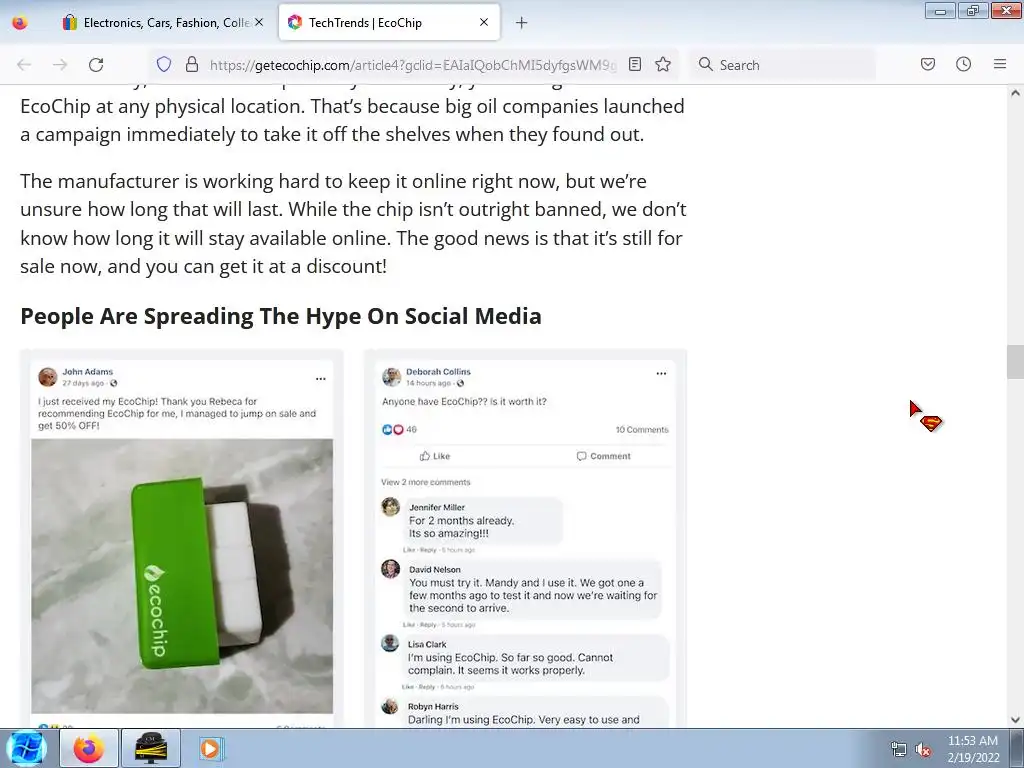The width and height of the screenshot is (1024, 768).
Task: Toggle reader view icon in address bar
Action: point(635,64)
